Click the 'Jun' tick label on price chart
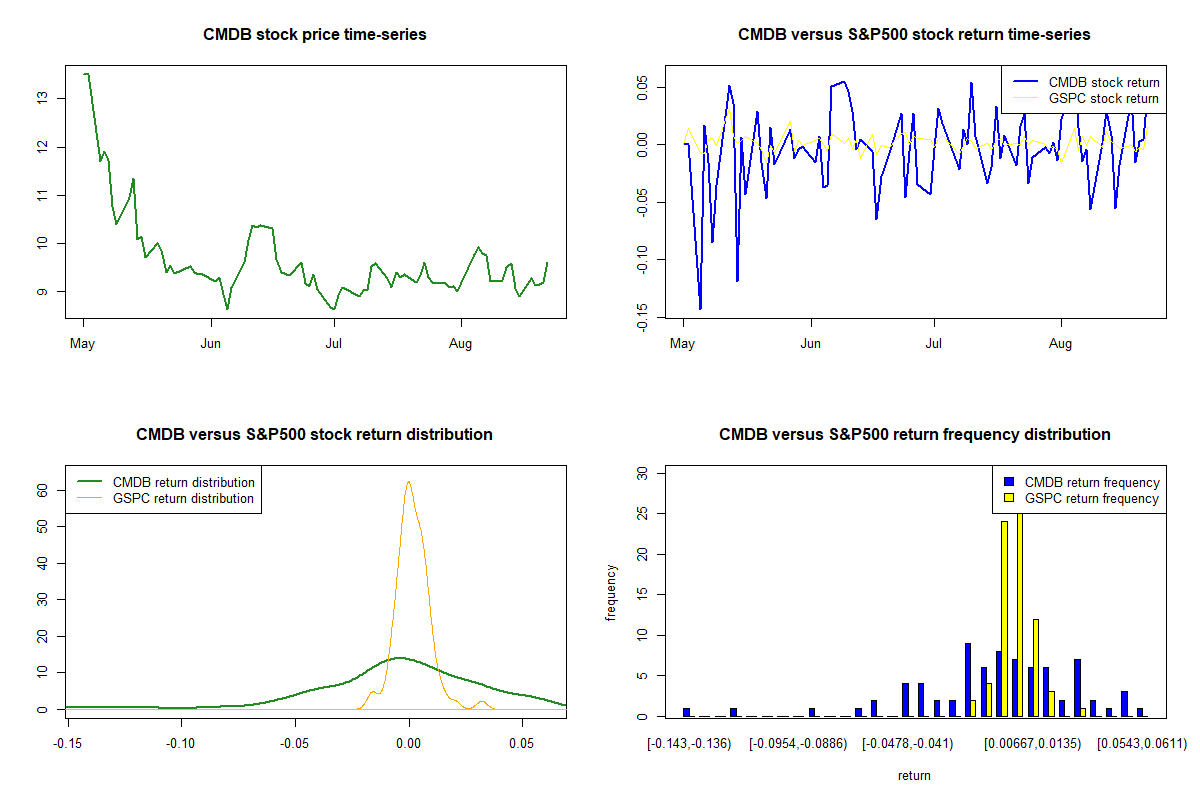 coord(211,344)
